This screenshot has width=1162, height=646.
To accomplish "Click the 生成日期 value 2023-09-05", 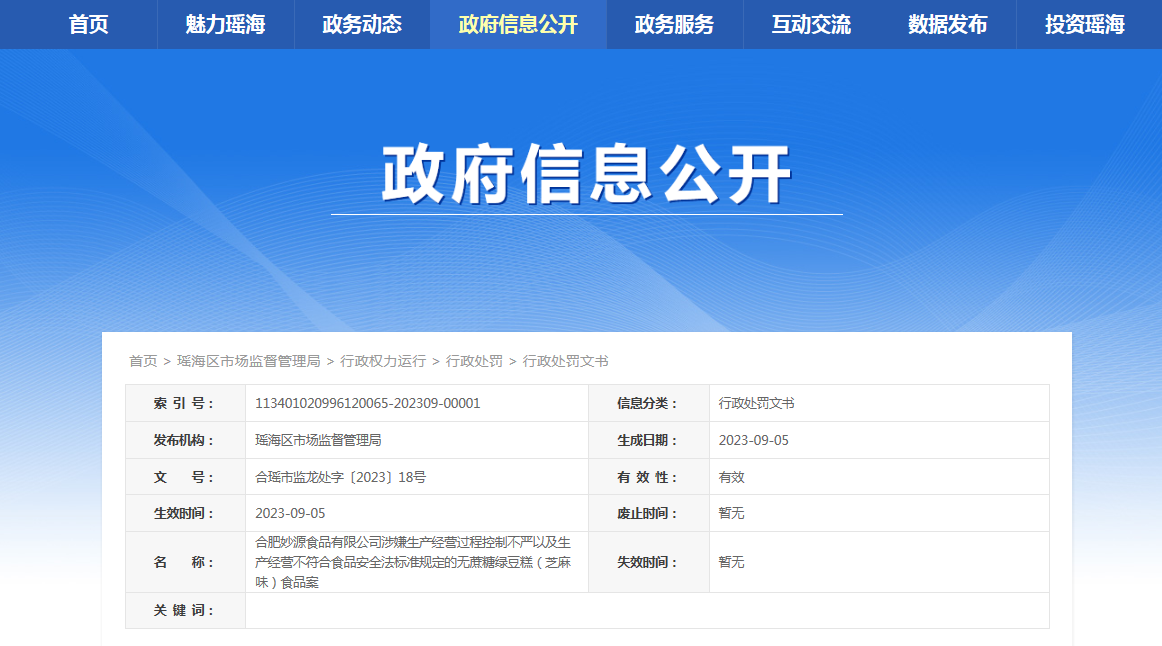I will [x=754, y=441].
